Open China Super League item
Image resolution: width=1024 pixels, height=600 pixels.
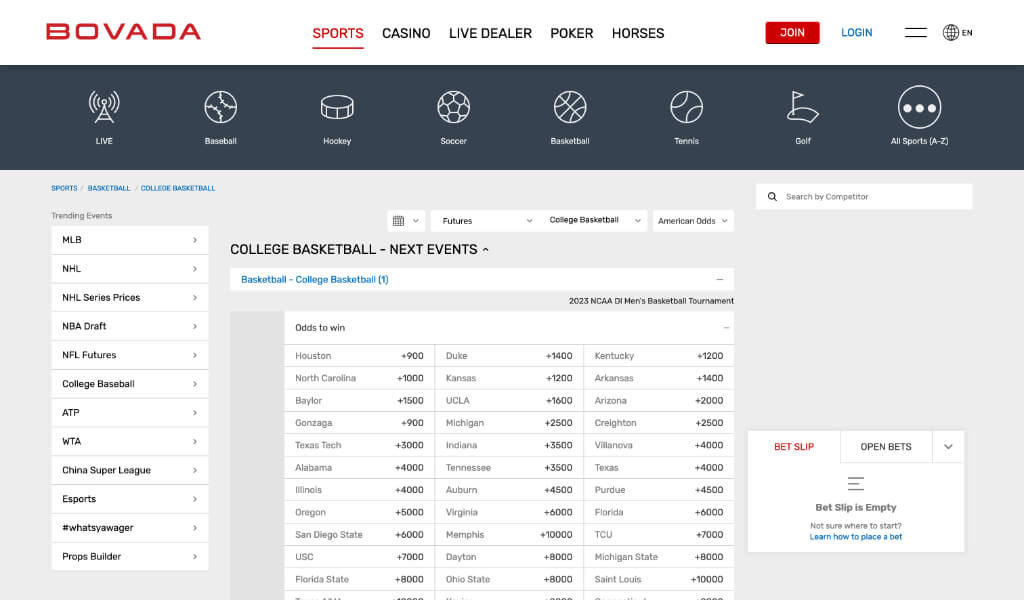coord(130,470)
